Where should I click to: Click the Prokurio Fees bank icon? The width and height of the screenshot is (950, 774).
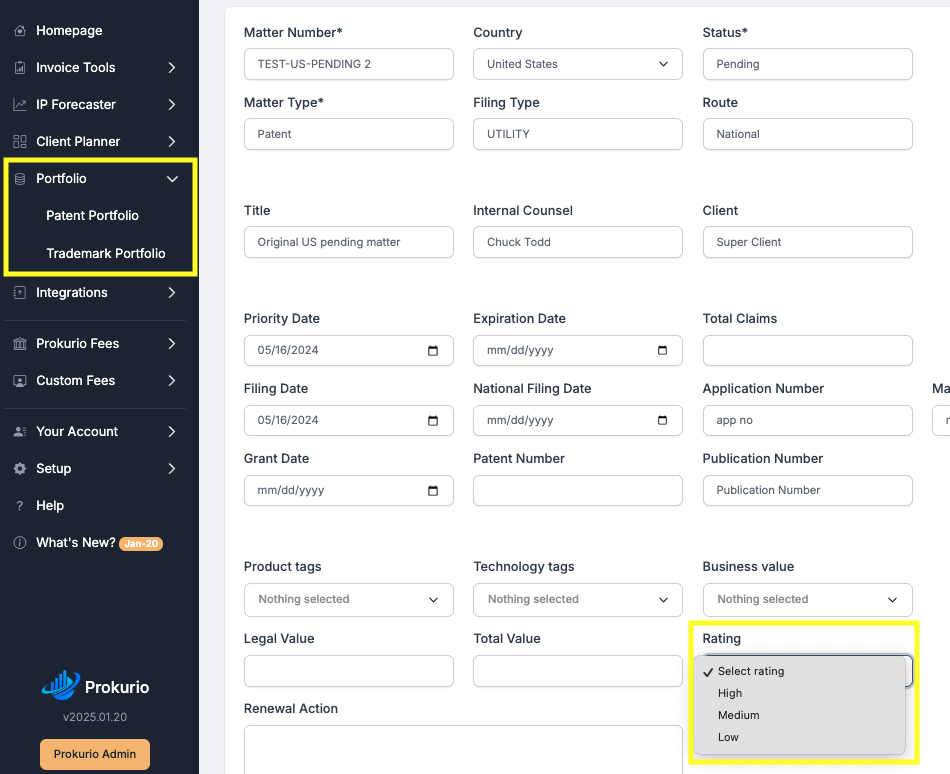pyautogui.click(x=20, y=344)
